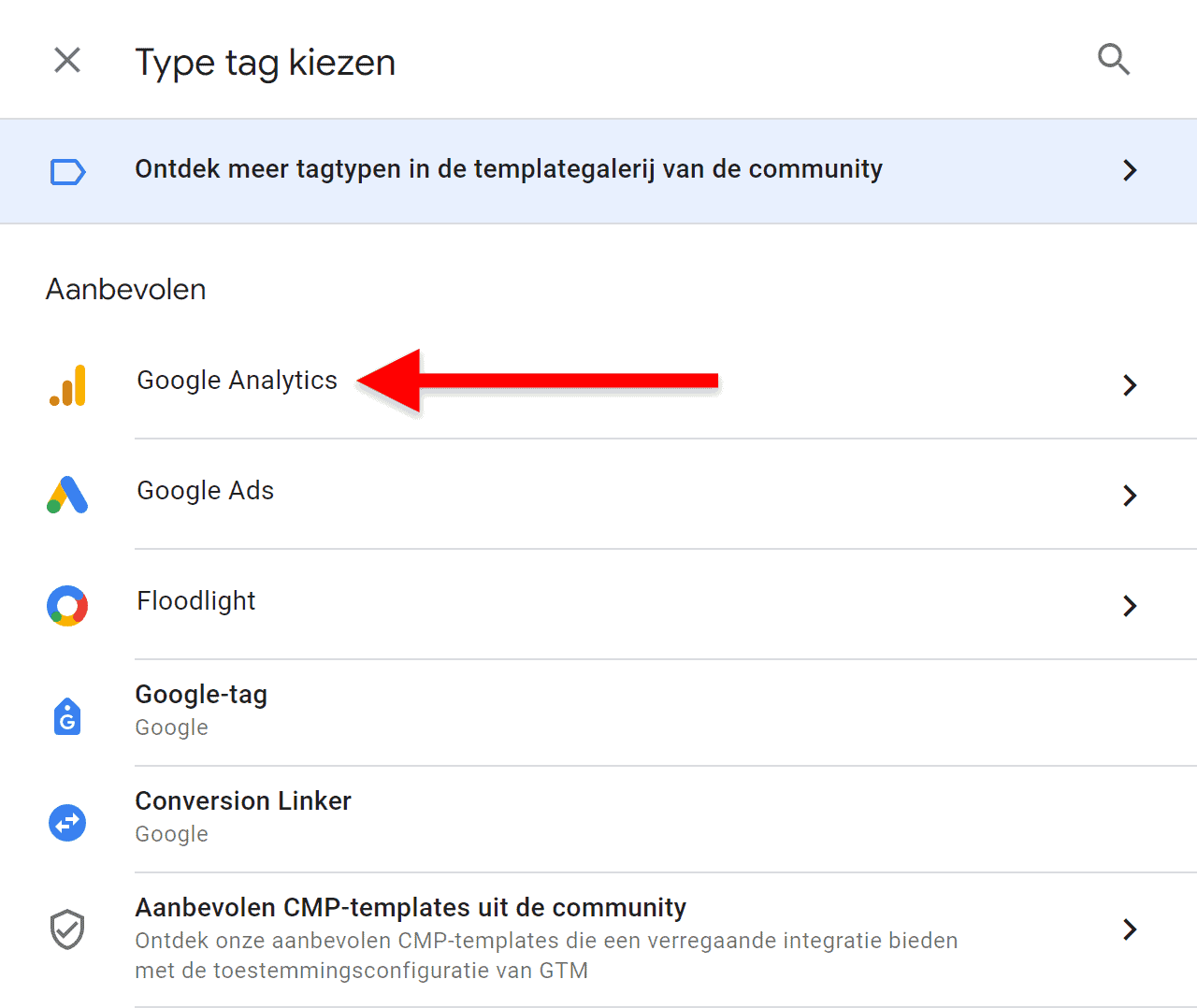Open the Google Ads options via its chevron
The width and height of the screenshot is (1197, 1008).
[1131, 495]
